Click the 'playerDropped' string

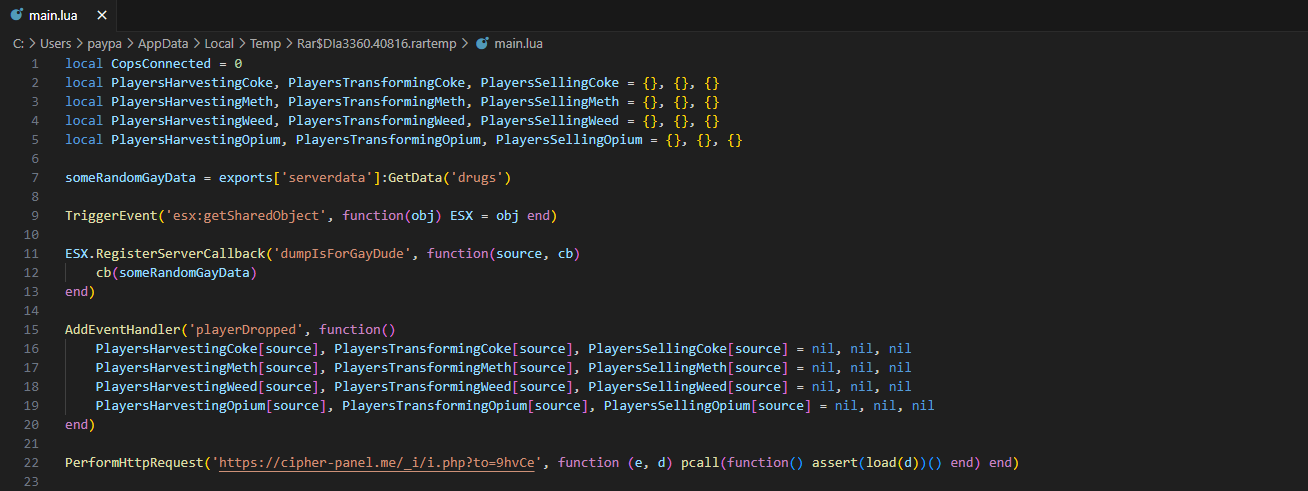245,330
